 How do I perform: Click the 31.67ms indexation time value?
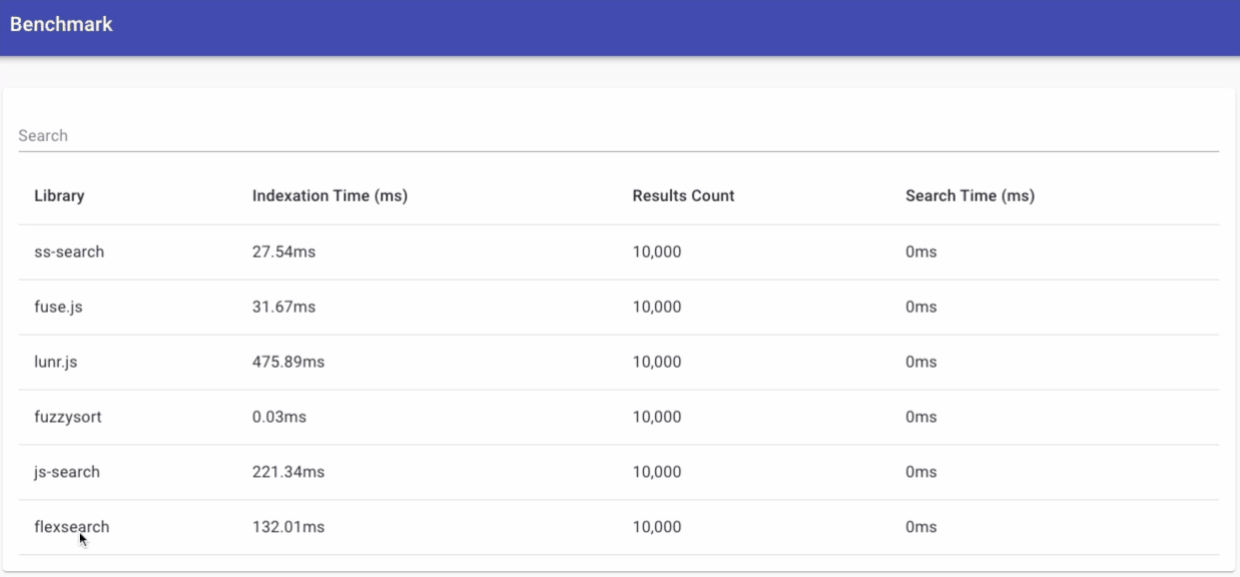pyautogui.click(x=284, y=307)
